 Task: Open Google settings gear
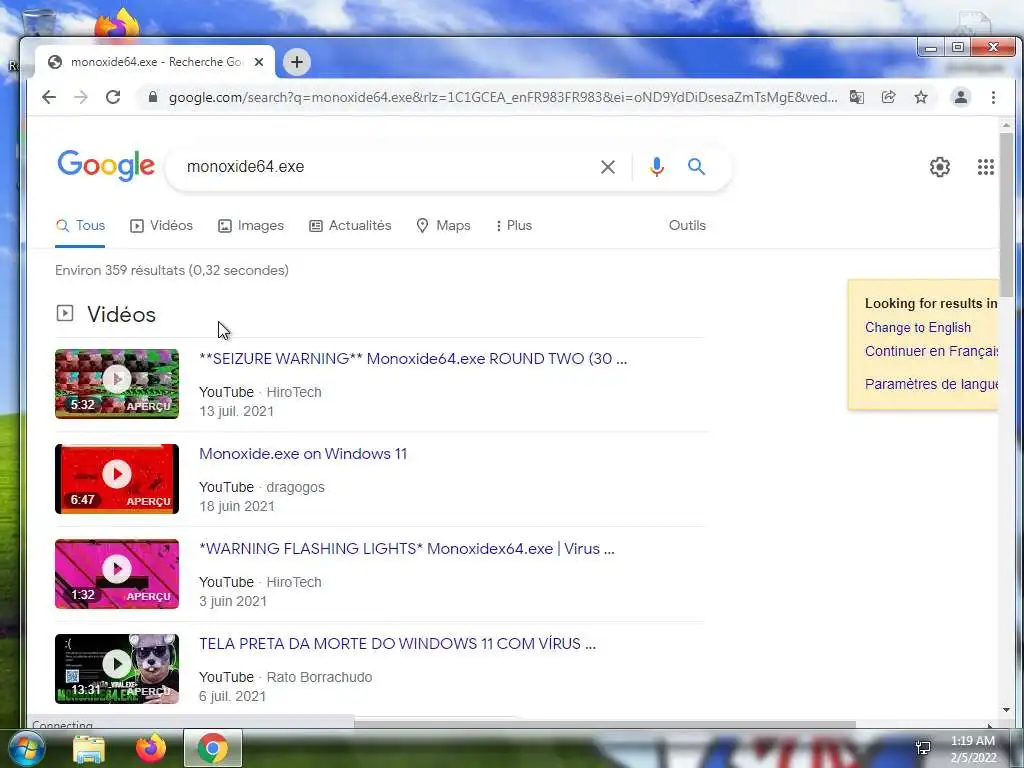tap(940, 167)
